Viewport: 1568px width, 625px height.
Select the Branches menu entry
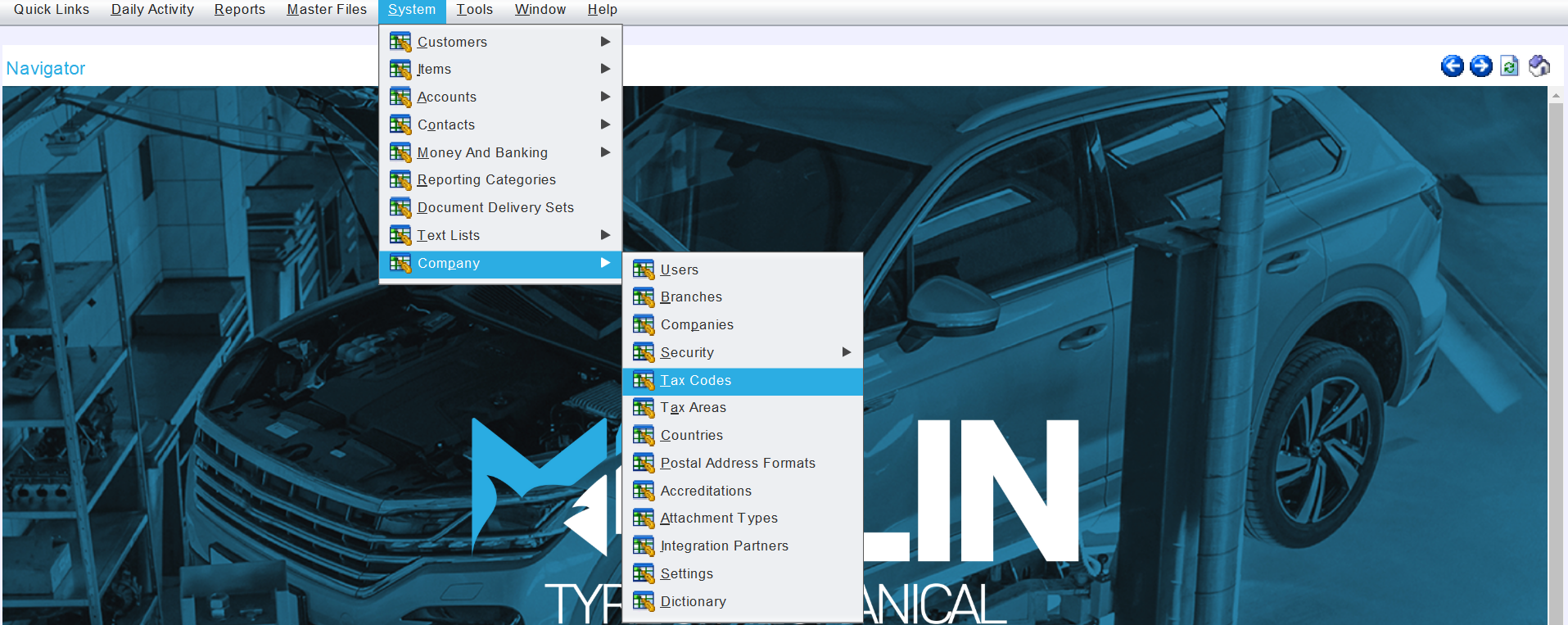click(743, 297)
